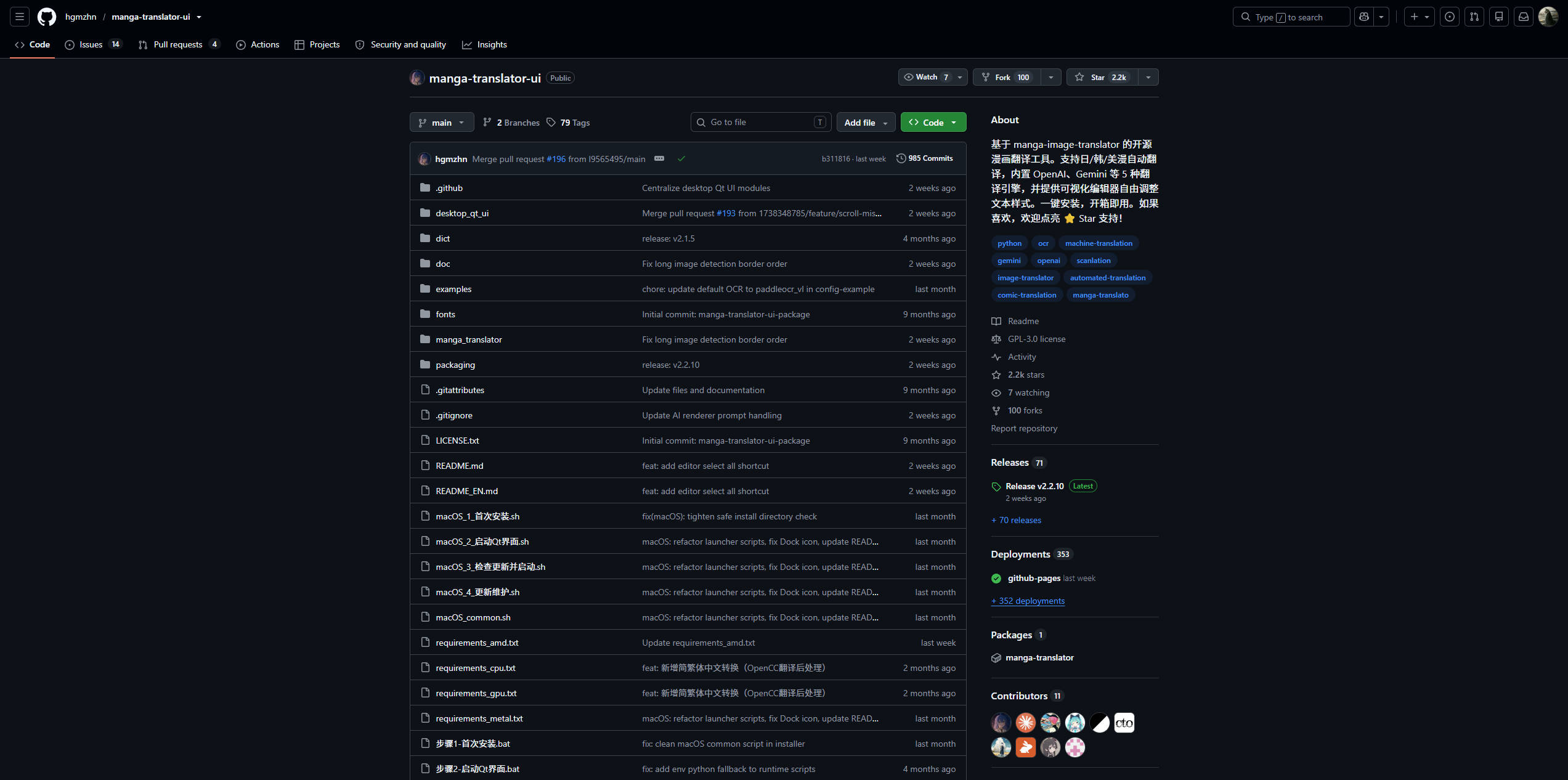Open the README.md file
This screenshot has width=1568, height=780.
(459, 466)
